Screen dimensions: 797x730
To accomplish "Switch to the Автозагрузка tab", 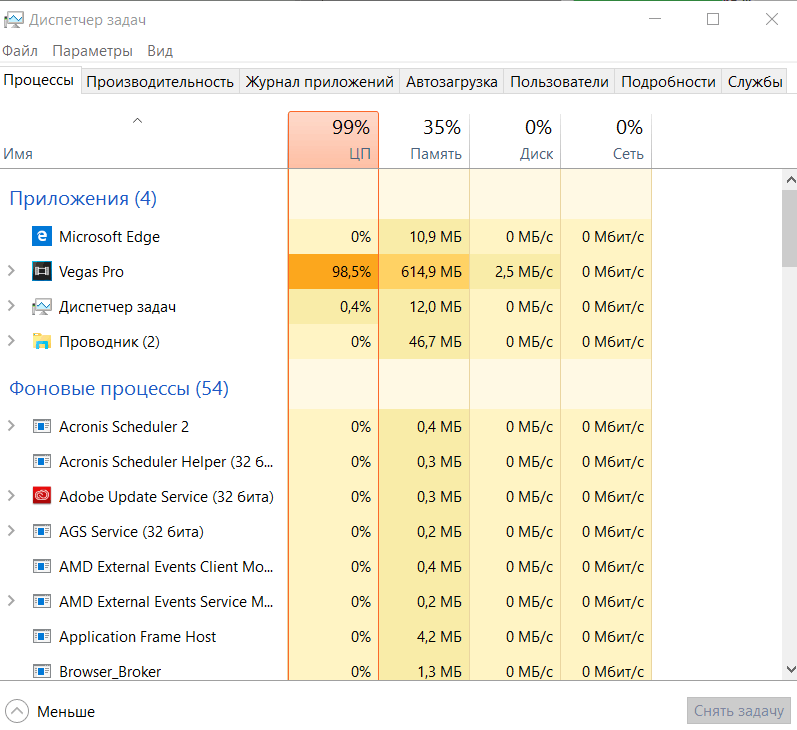I will 451,81.
